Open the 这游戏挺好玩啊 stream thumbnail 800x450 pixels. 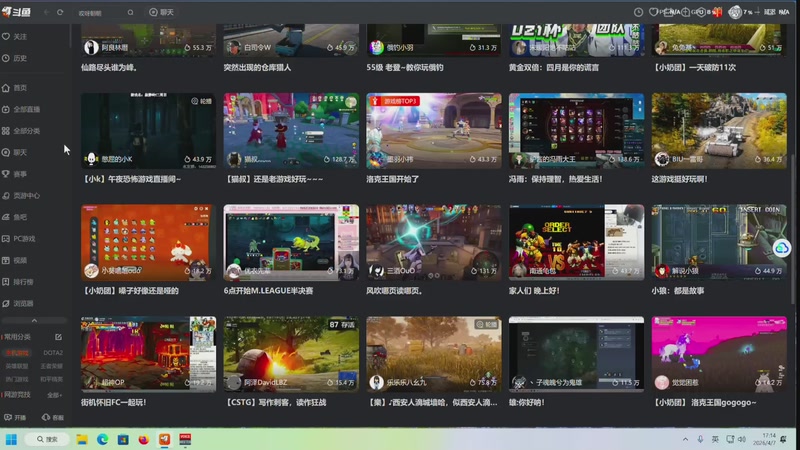click(x=719, y=131)
